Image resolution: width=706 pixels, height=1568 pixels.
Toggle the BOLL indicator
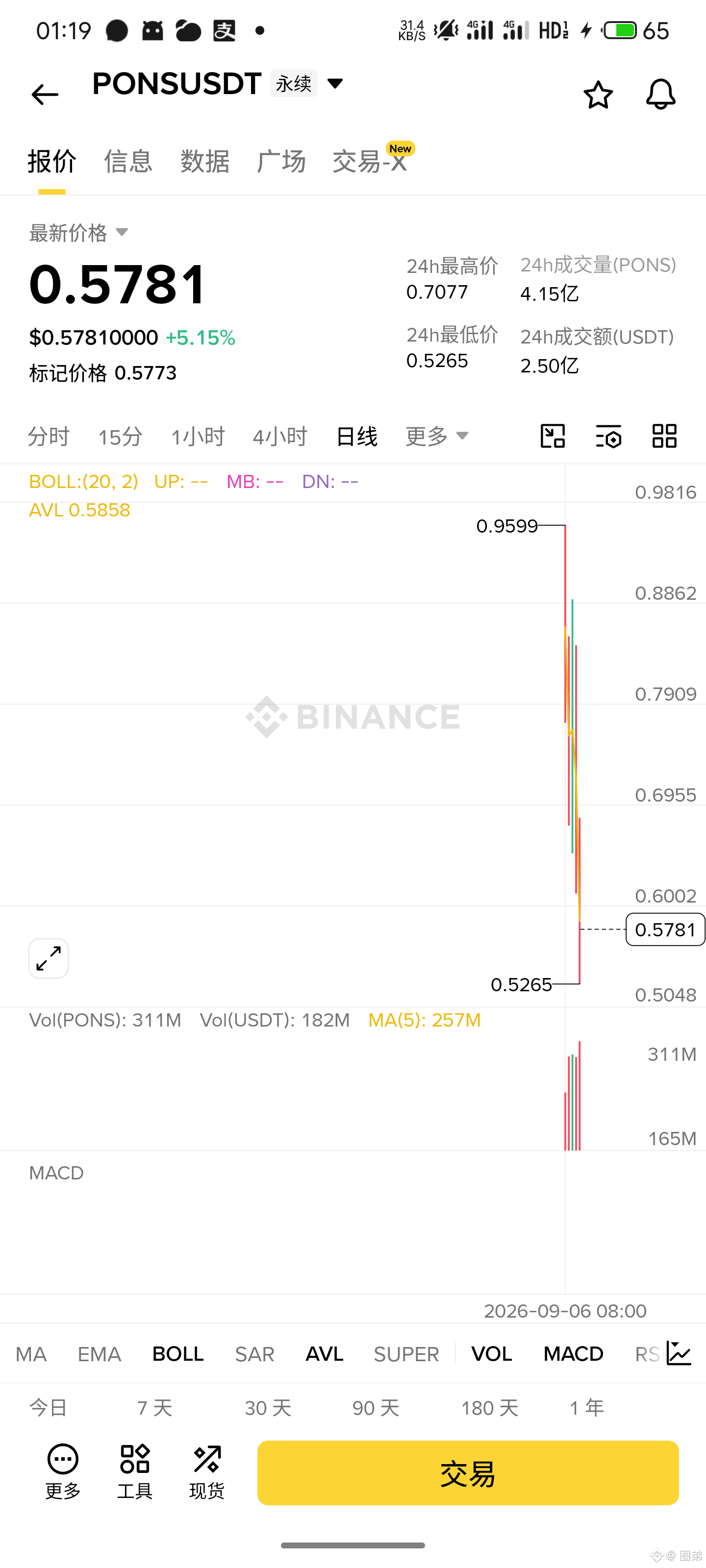point(178,1354)
